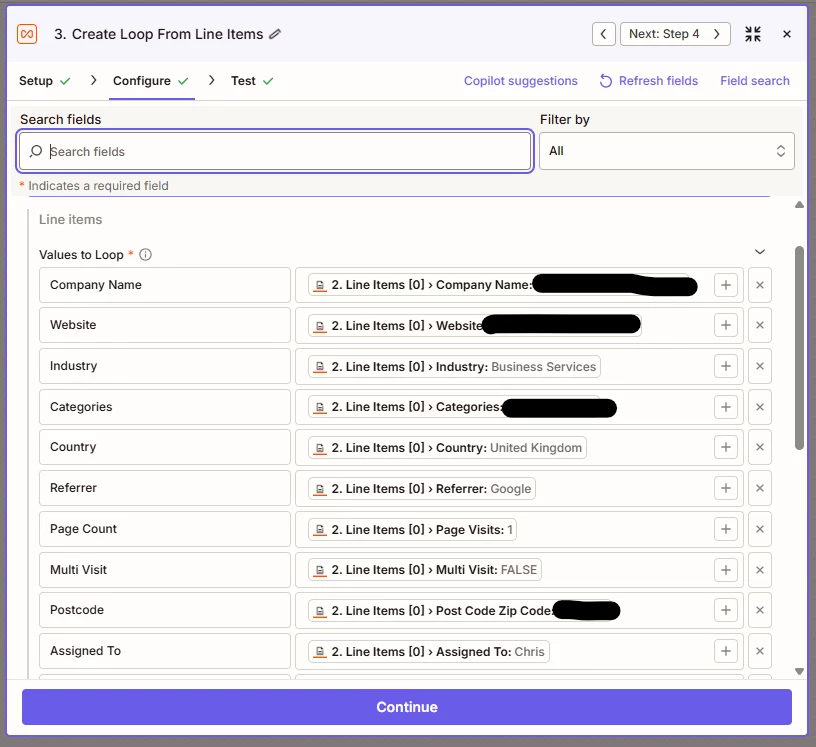Edit the Postcode key field

tap(164, 610)
